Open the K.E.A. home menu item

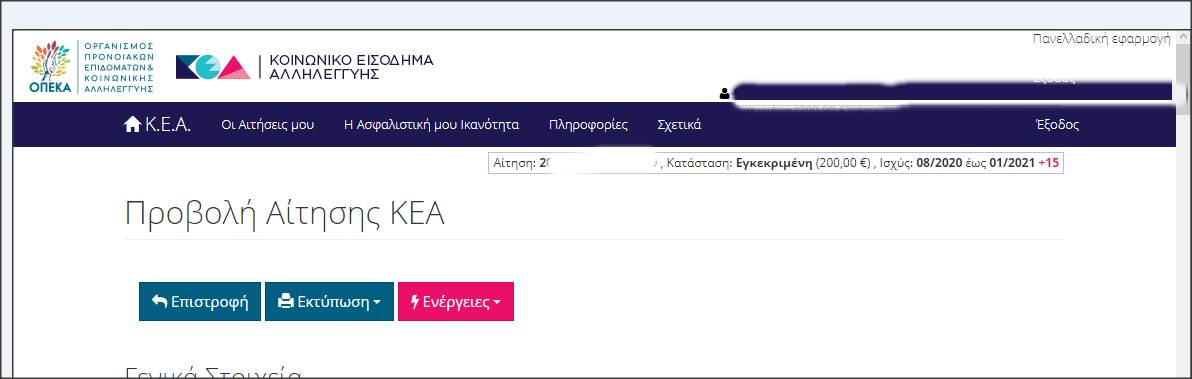point(157,125)
